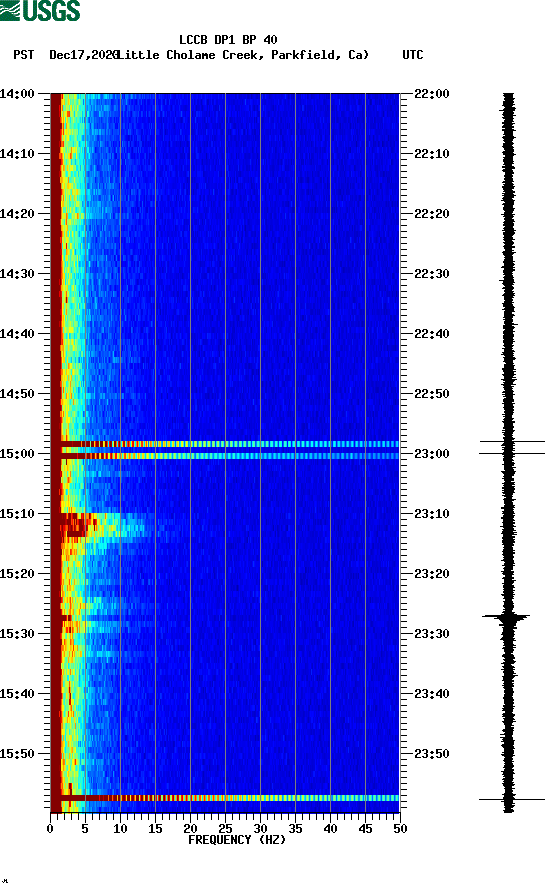The image size is (552, 892).
Task: Click the 15 Hz frequency tick label
Action: [x=155, y=829]
